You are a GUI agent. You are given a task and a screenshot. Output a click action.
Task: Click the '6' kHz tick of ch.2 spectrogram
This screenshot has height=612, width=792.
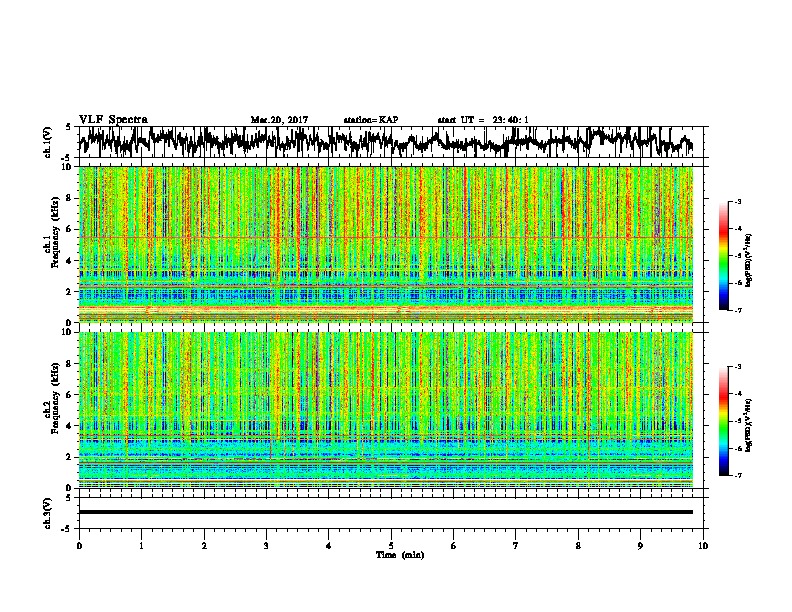pyautogui.click(x=70, y=395)
